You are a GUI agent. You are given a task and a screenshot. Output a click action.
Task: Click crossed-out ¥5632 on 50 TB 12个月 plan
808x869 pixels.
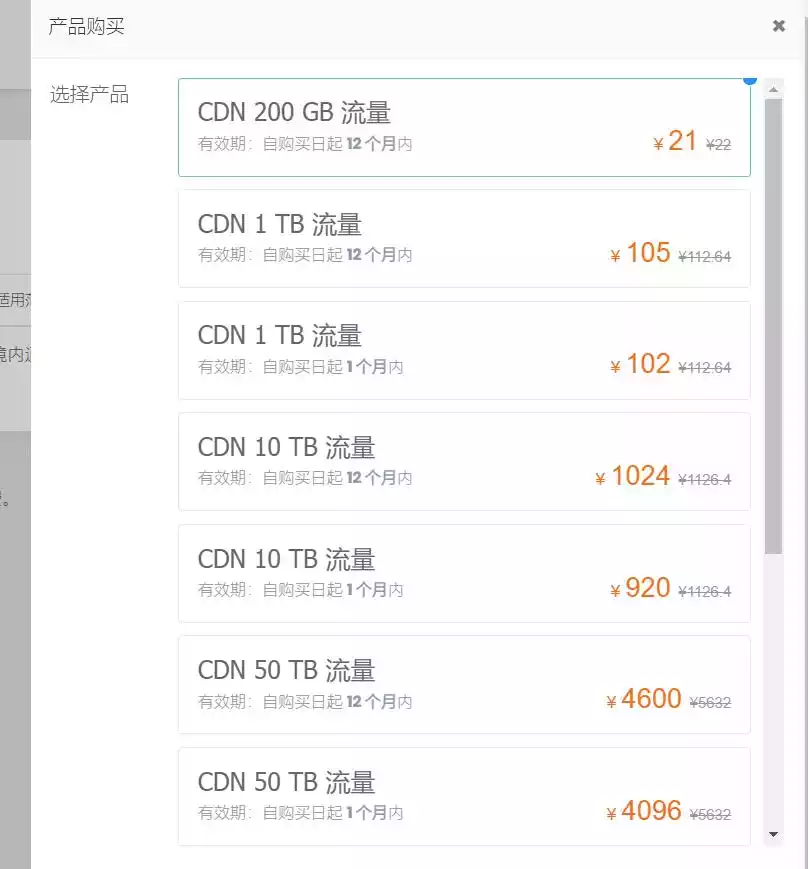pos(710,702)
